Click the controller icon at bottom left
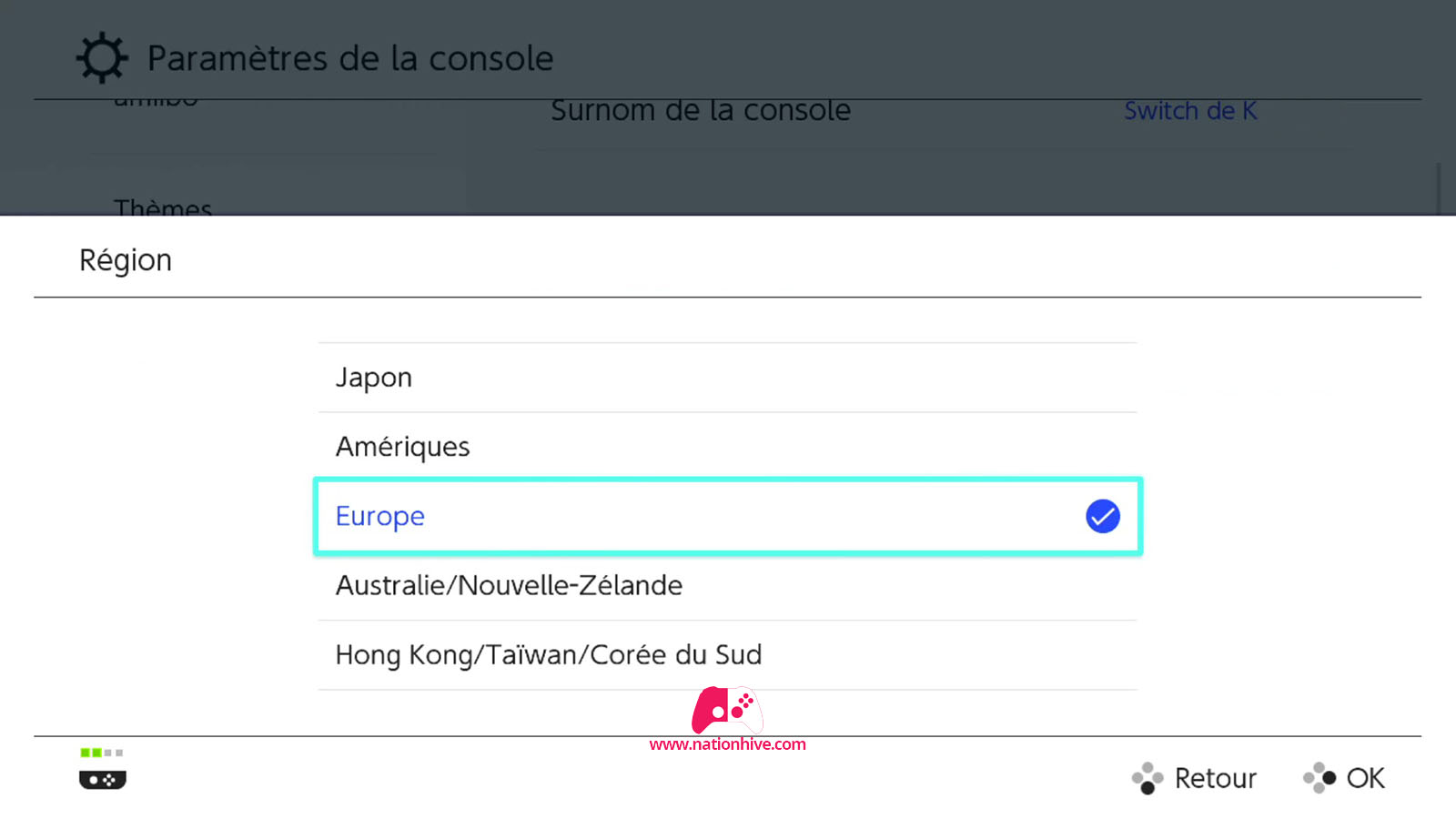1456x819 pixels. pos(103,780)
